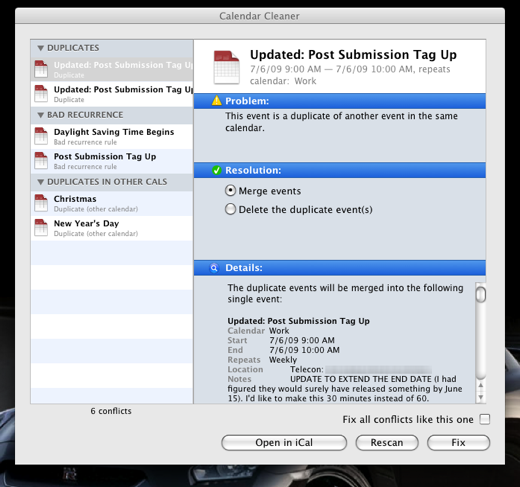520x487 pixels.
Task: Select the New Year's Day conflict
Action: [x=112, y=228]
